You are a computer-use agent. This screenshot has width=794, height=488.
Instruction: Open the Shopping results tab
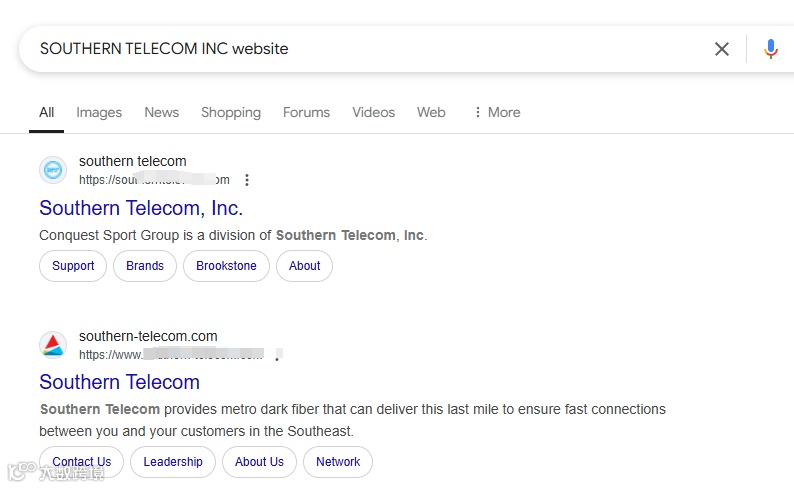point(231,112)
